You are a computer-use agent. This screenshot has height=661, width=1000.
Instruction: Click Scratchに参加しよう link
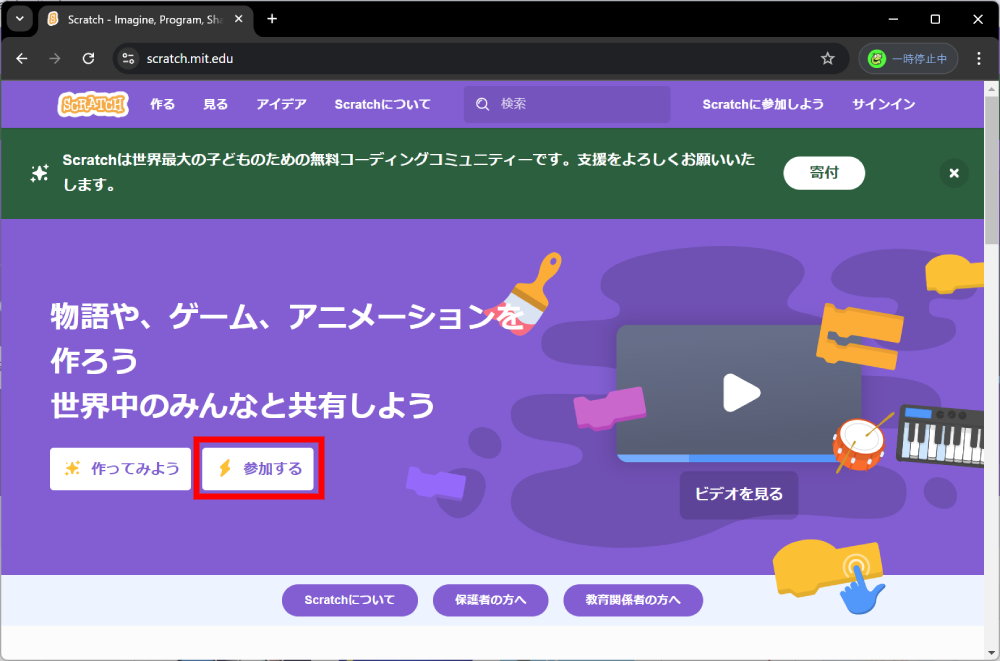(763, 104)
